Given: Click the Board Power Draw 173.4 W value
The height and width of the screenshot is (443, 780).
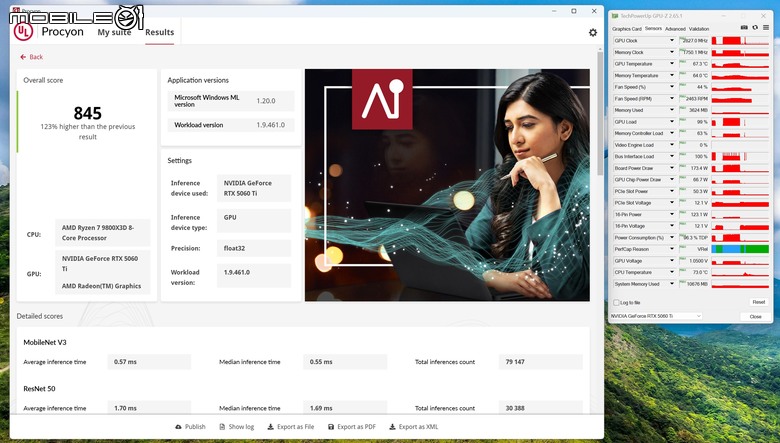Looking at the screenshot, I should tap(699, 168).
